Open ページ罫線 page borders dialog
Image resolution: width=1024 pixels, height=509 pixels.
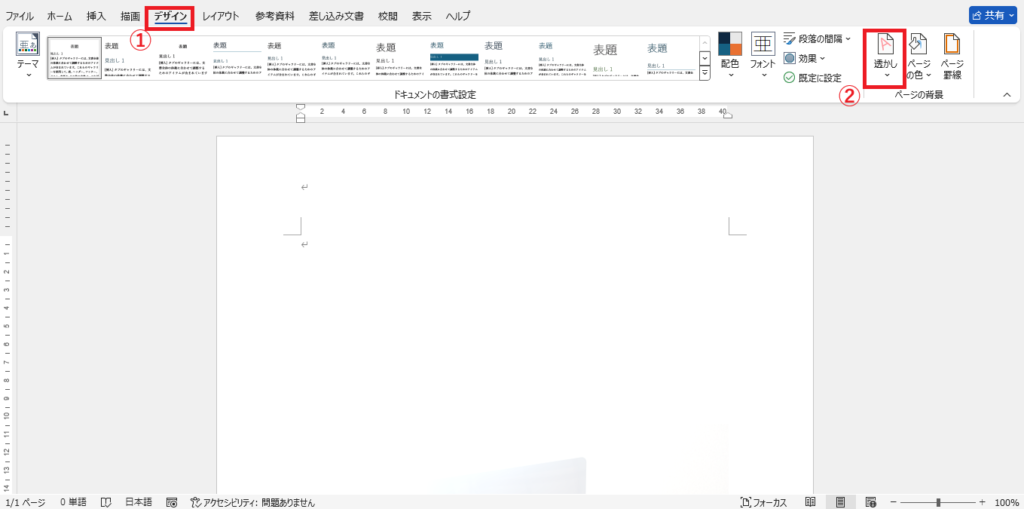click(x=952, y=57)
